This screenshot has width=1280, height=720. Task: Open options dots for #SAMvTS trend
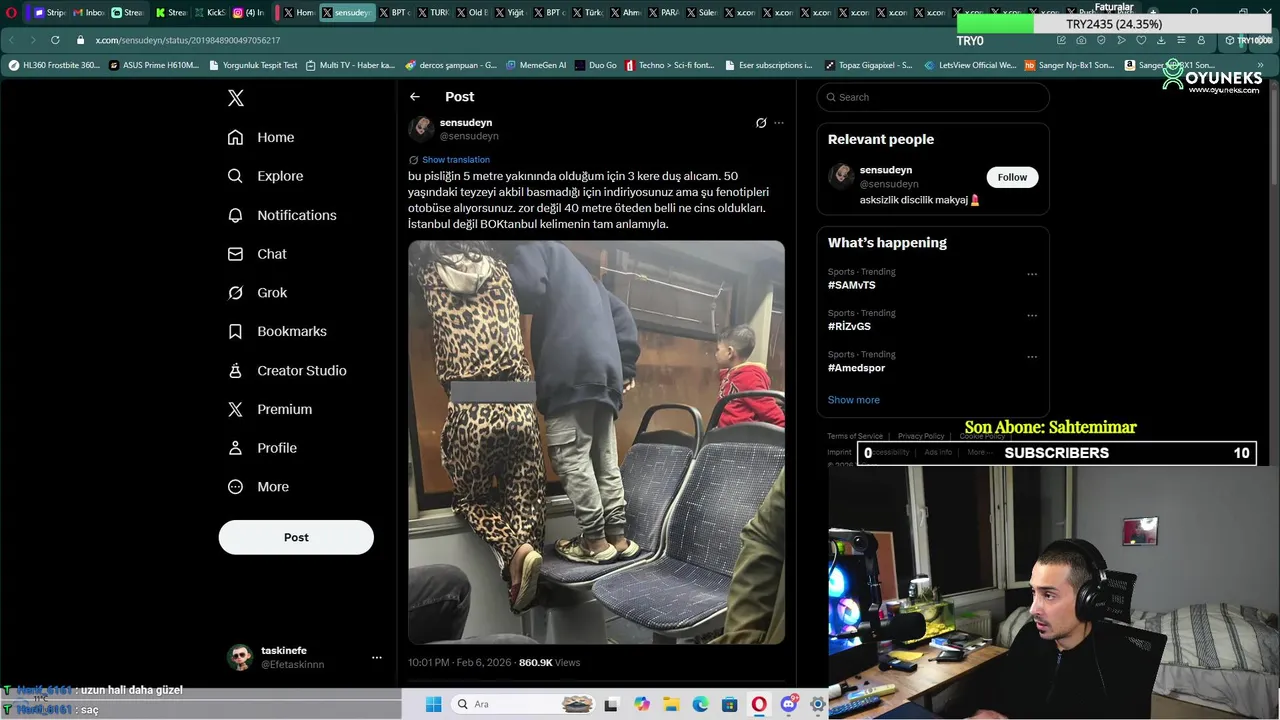[x=1032, y=274]
